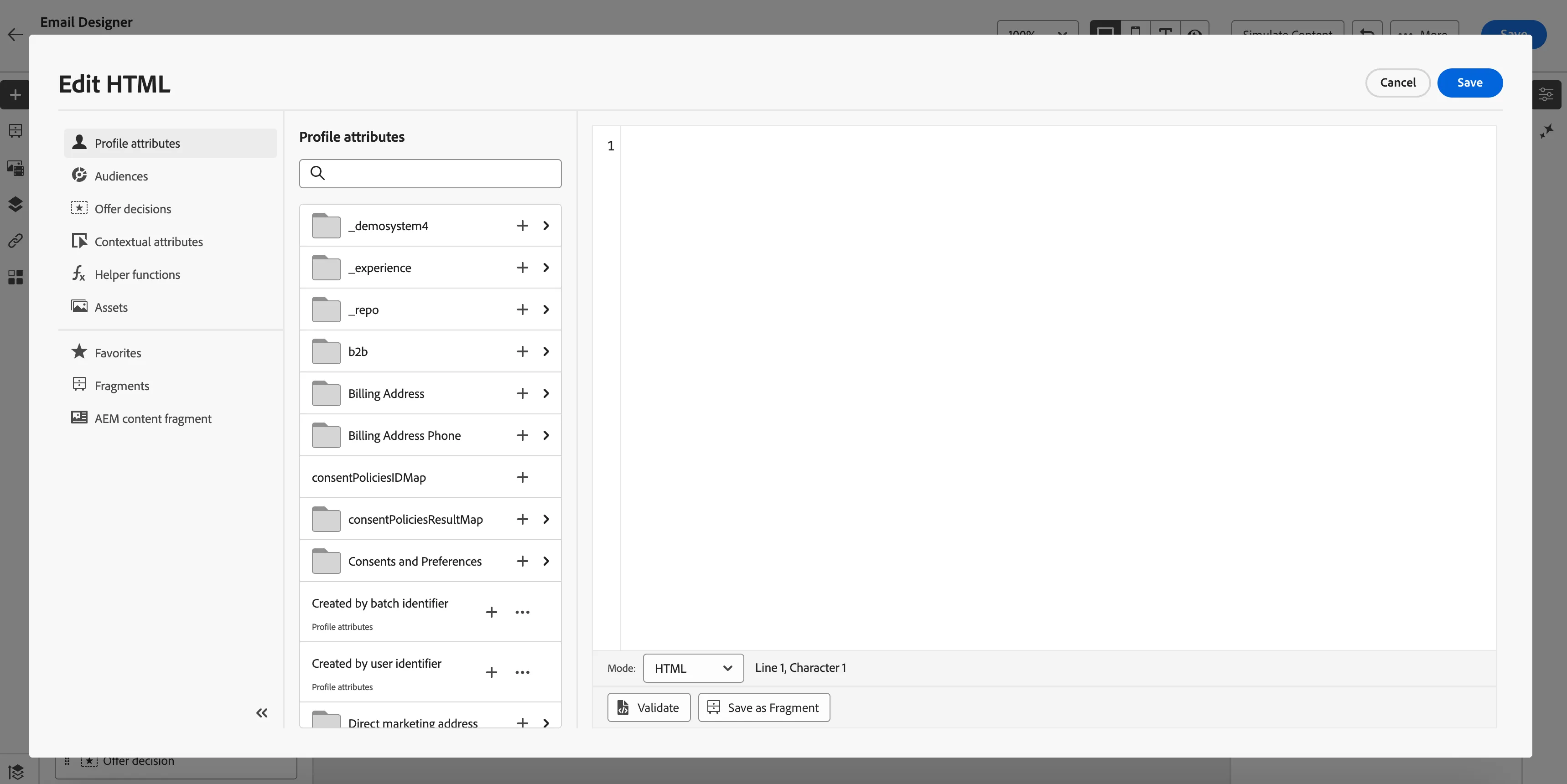Add the consentPoliciesIDMap attribute
The image size is (1567, 784).
522,477
